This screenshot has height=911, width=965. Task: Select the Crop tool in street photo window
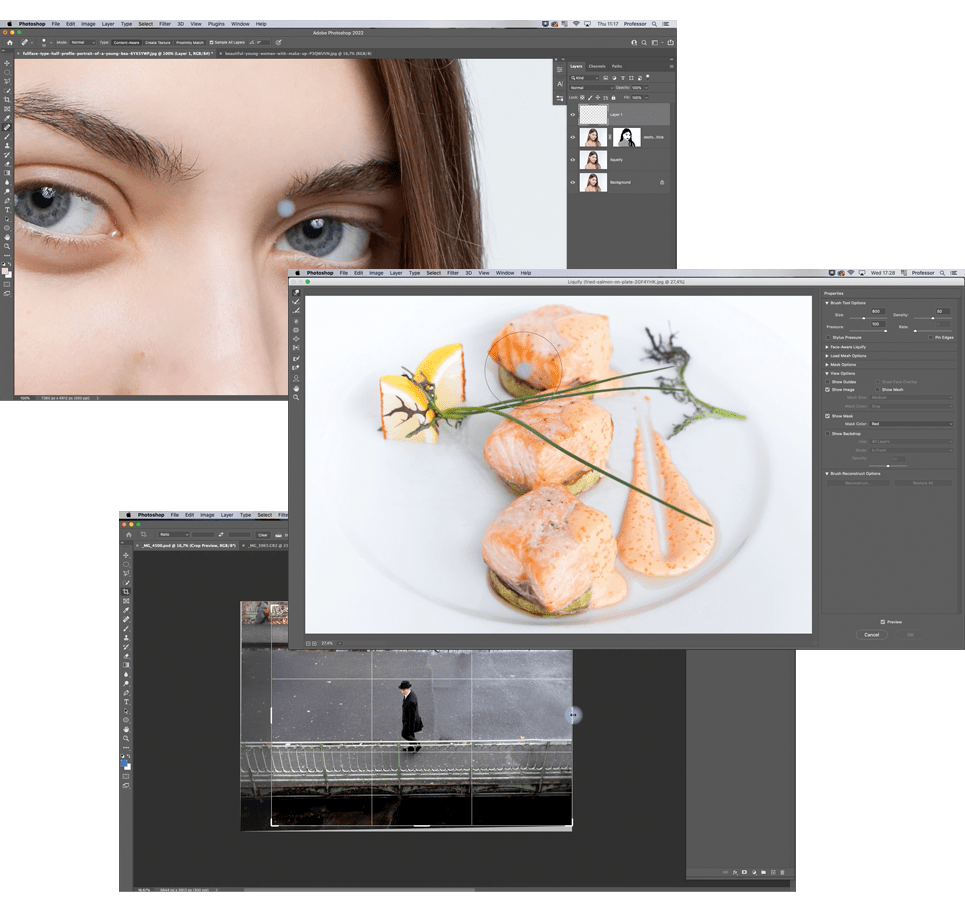pyautogui.click(x=126, y=592)
